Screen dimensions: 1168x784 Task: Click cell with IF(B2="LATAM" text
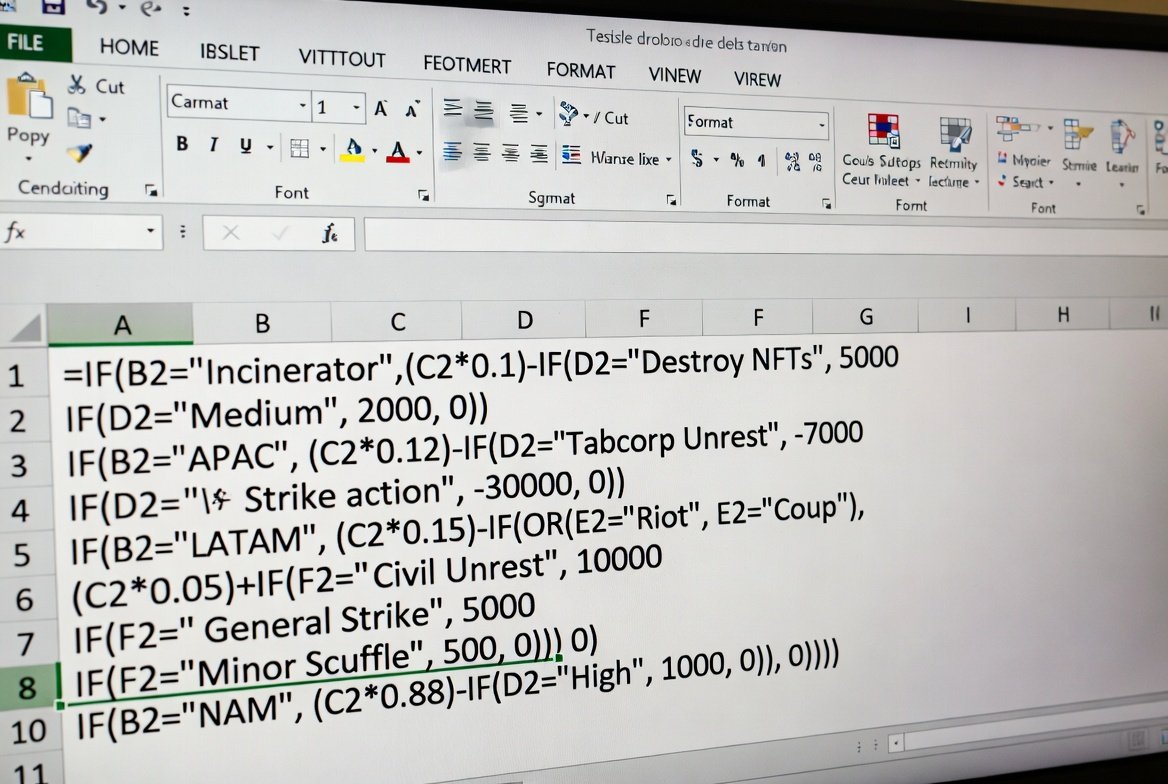click(x=466, y=530)
